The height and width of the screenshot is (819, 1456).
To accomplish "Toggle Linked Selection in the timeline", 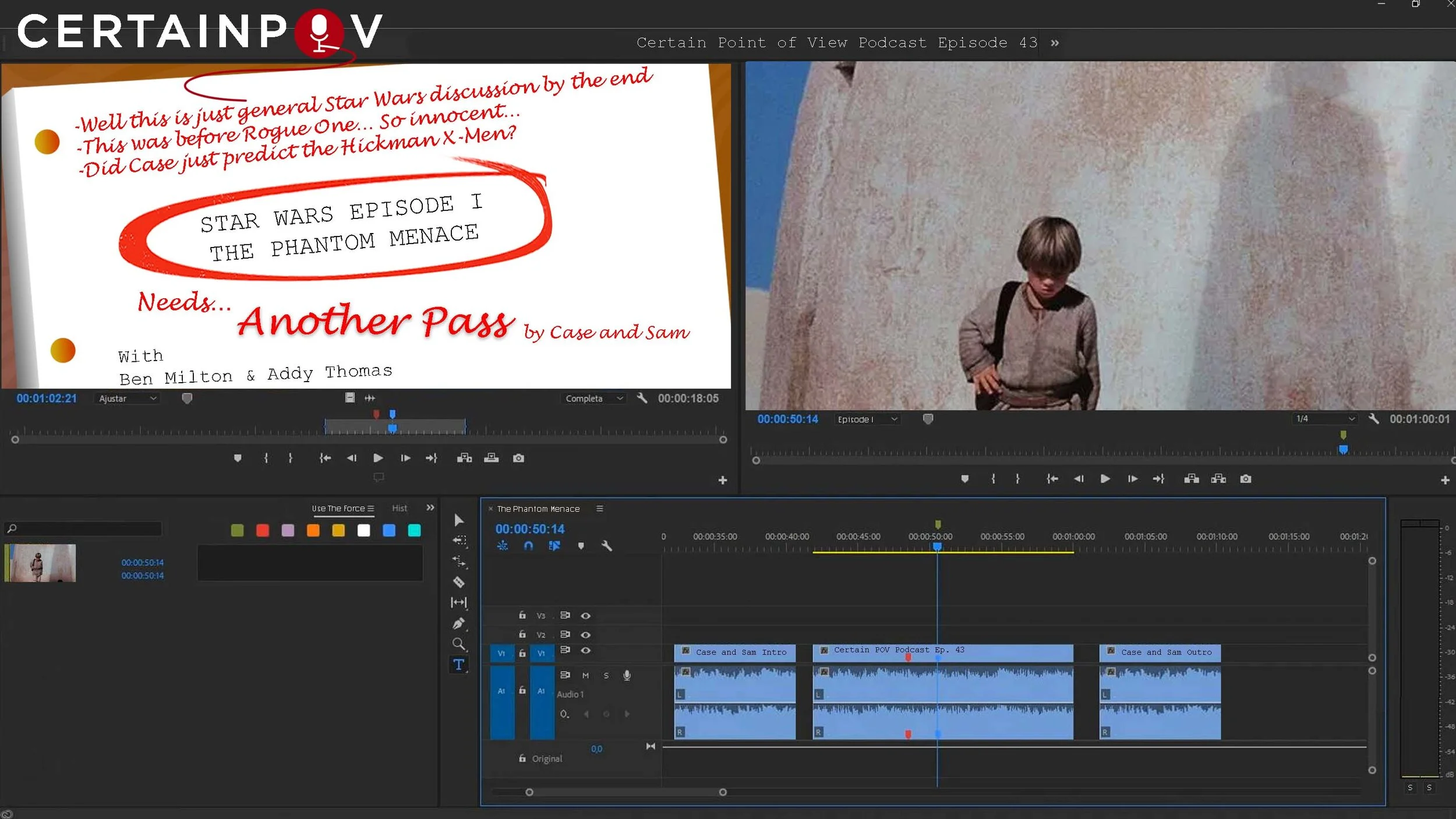I will tap(554, 546).
